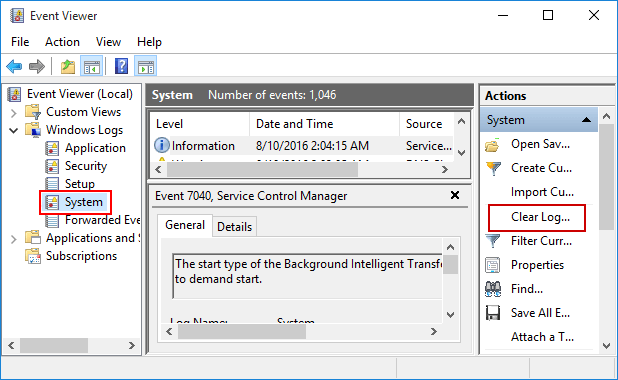The width and height of the screenshot is (618, 380).
Task: Click the Find binoculars icon
Action: coord(493,289)
